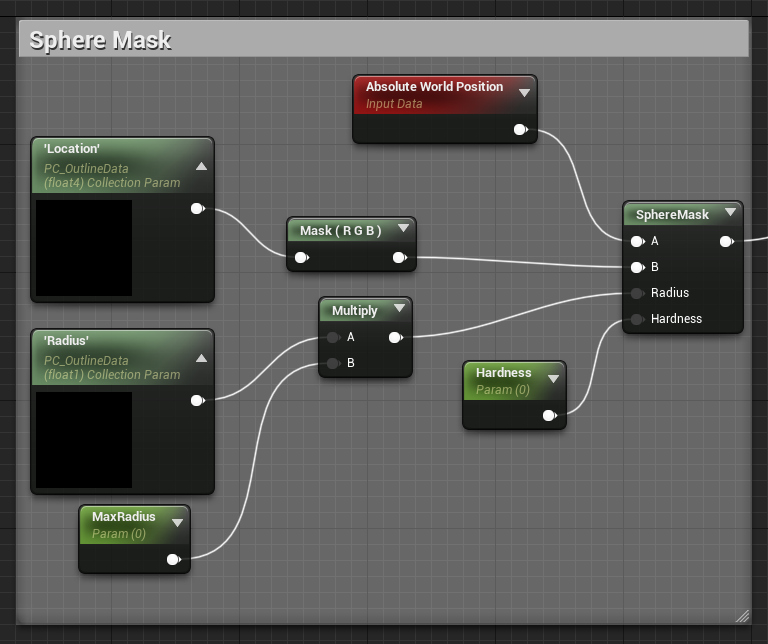
Task: Click the '(float4) Collection Param' text
Action: click(112, 183)
